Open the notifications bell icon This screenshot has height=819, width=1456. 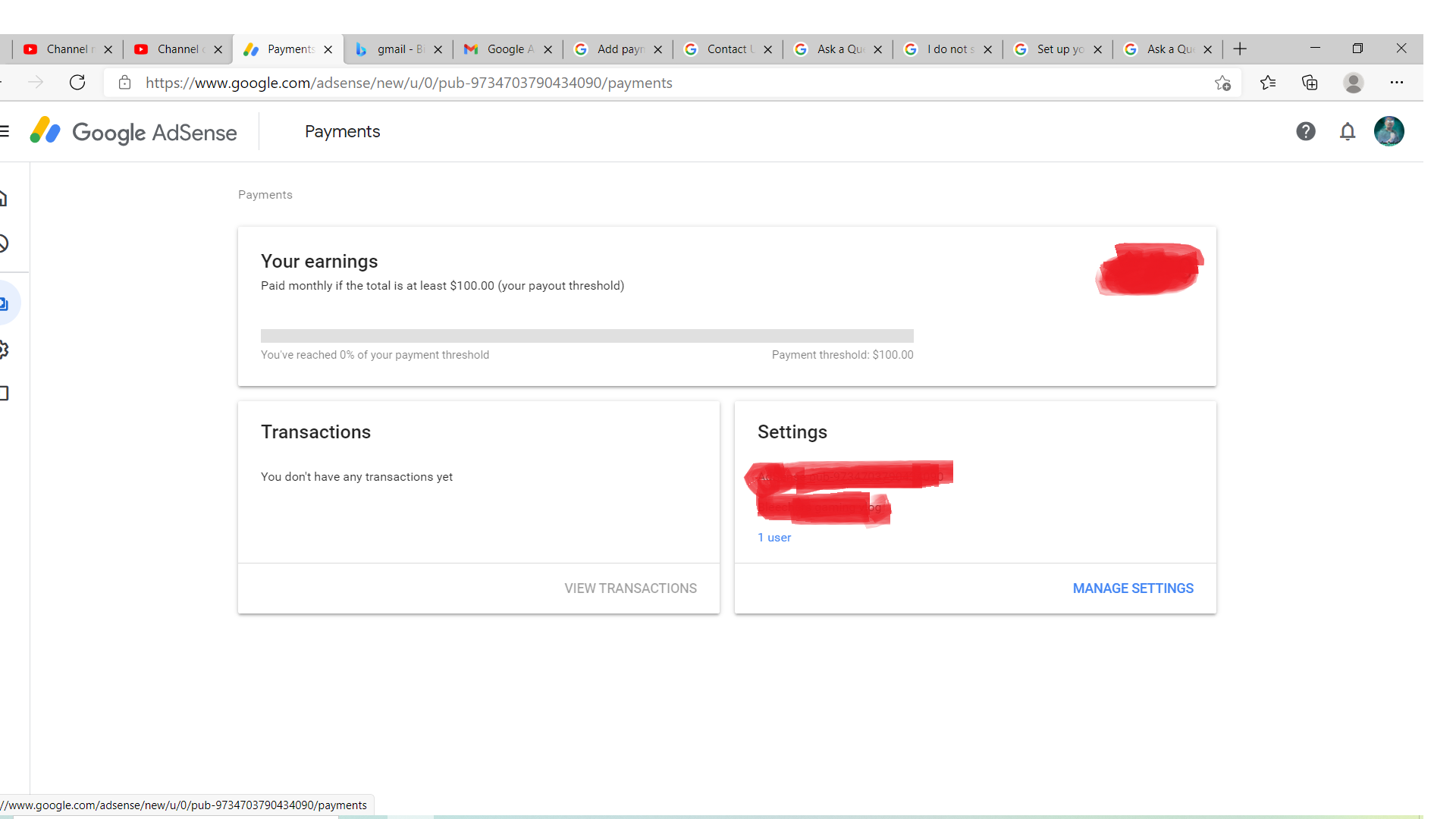coord(1347,132)
